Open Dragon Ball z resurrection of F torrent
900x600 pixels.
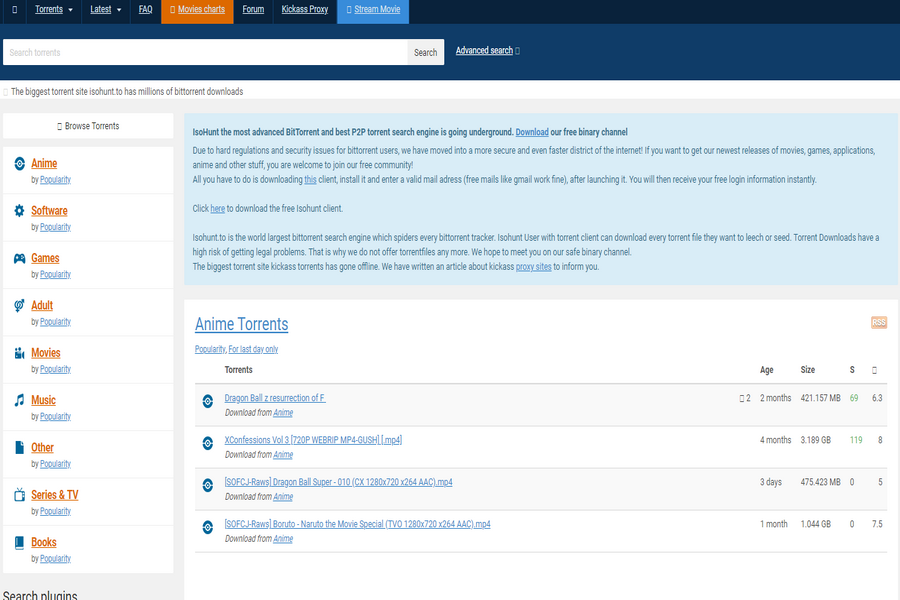point(275,398)
